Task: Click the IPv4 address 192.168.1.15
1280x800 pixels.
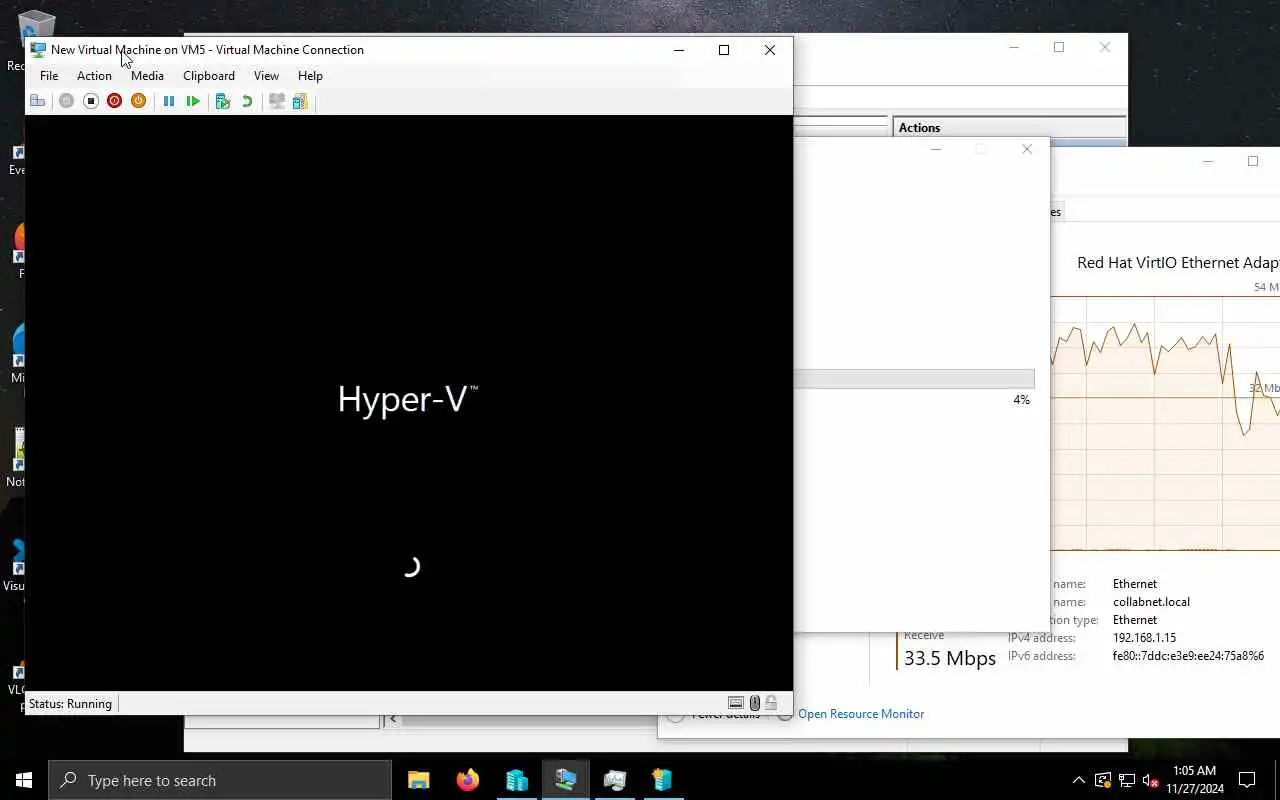Action: [x=1144, y=638]
